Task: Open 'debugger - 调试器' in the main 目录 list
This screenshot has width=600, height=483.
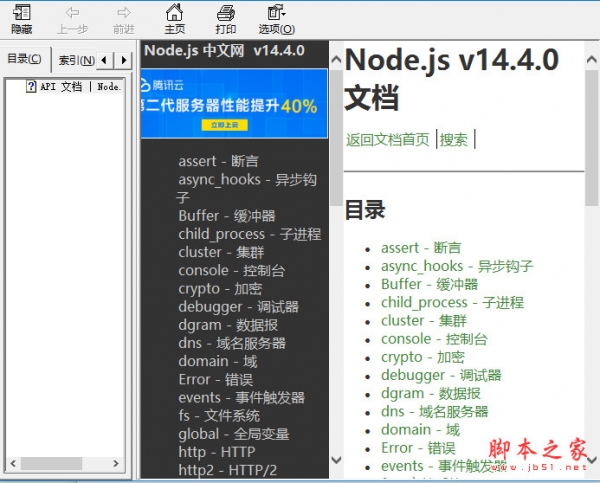Action: 441,375
